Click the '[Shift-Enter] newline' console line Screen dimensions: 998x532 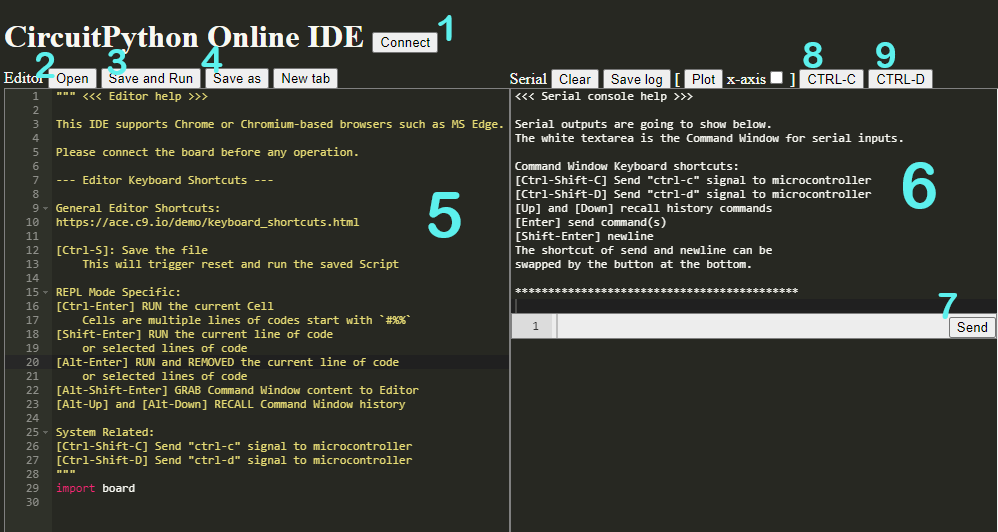[x=584, y=236]
